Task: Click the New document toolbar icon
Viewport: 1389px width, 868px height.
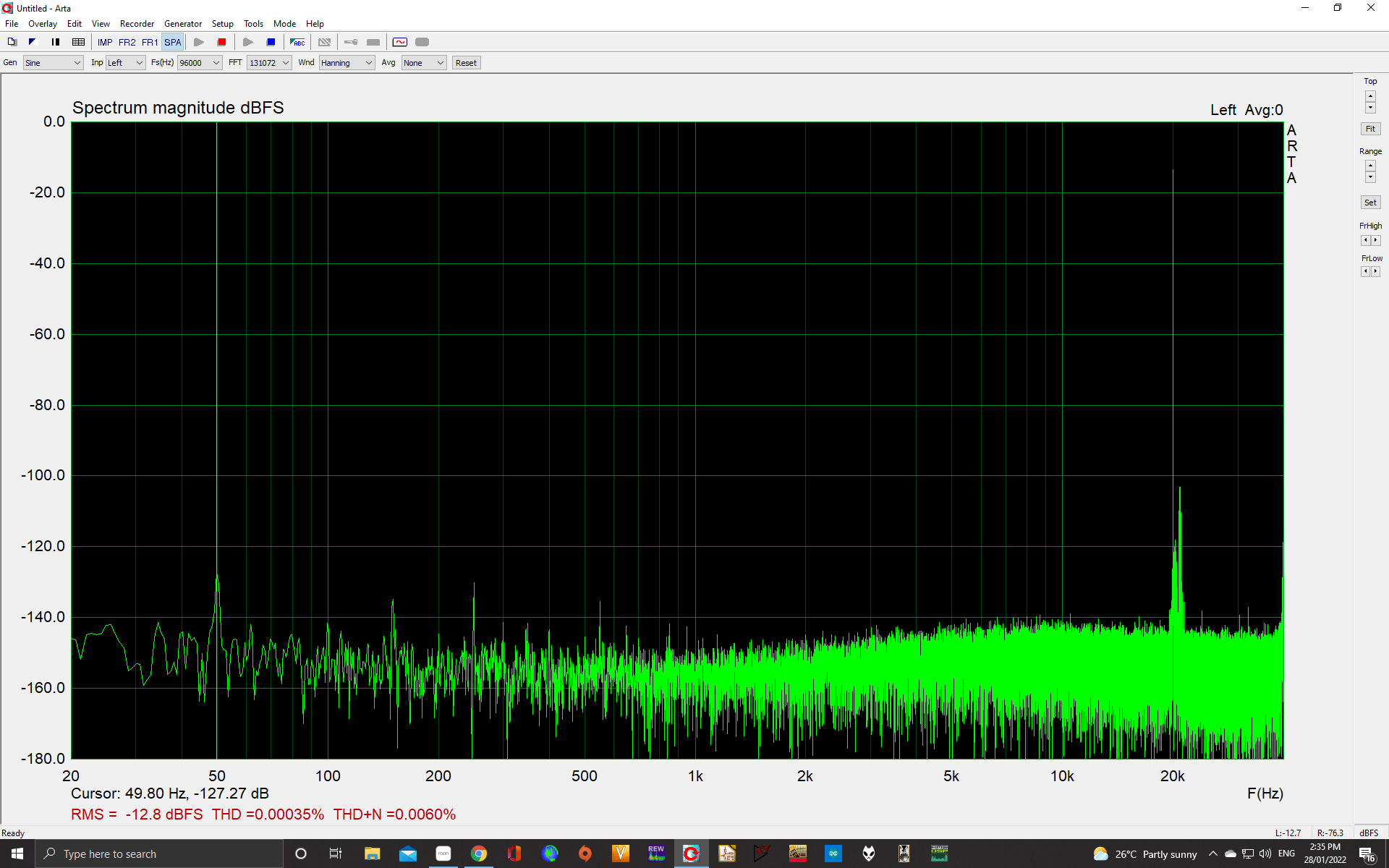Action: [x=12, y=42]
